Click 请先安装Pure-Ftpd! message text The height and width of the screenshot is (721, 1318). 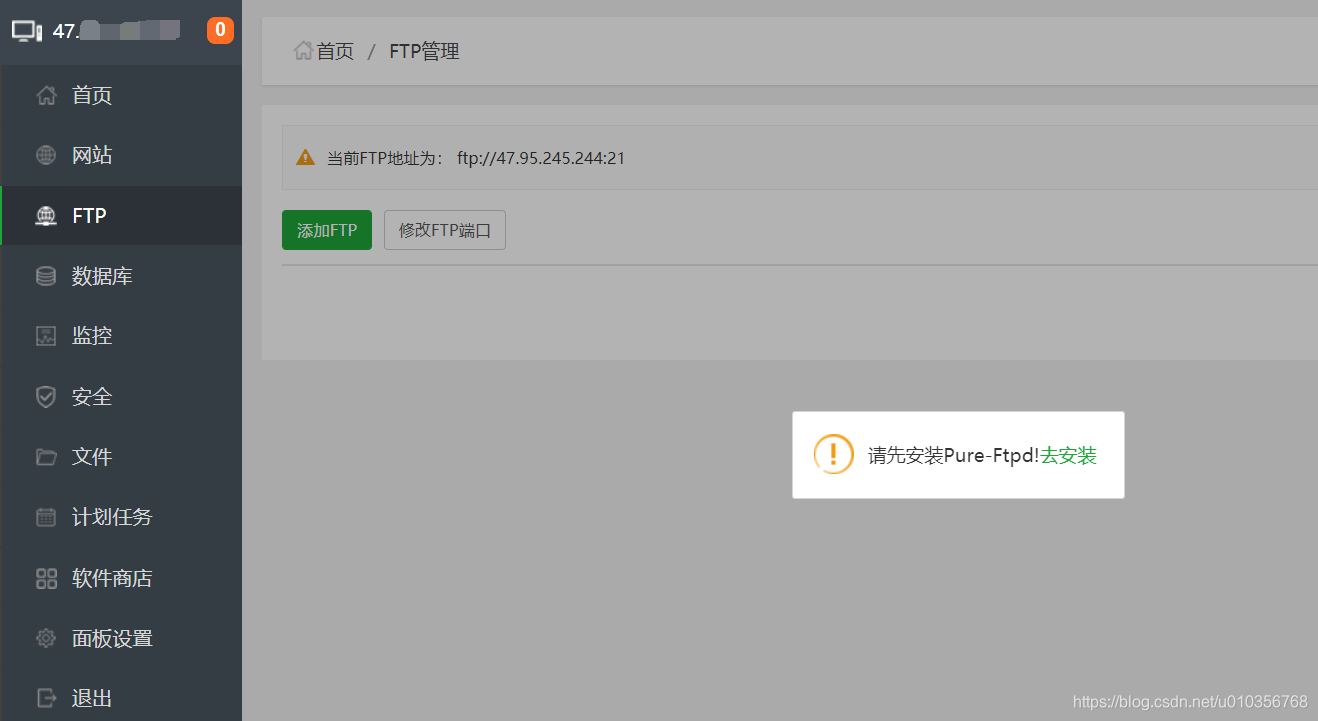click(x=954, y=456)
